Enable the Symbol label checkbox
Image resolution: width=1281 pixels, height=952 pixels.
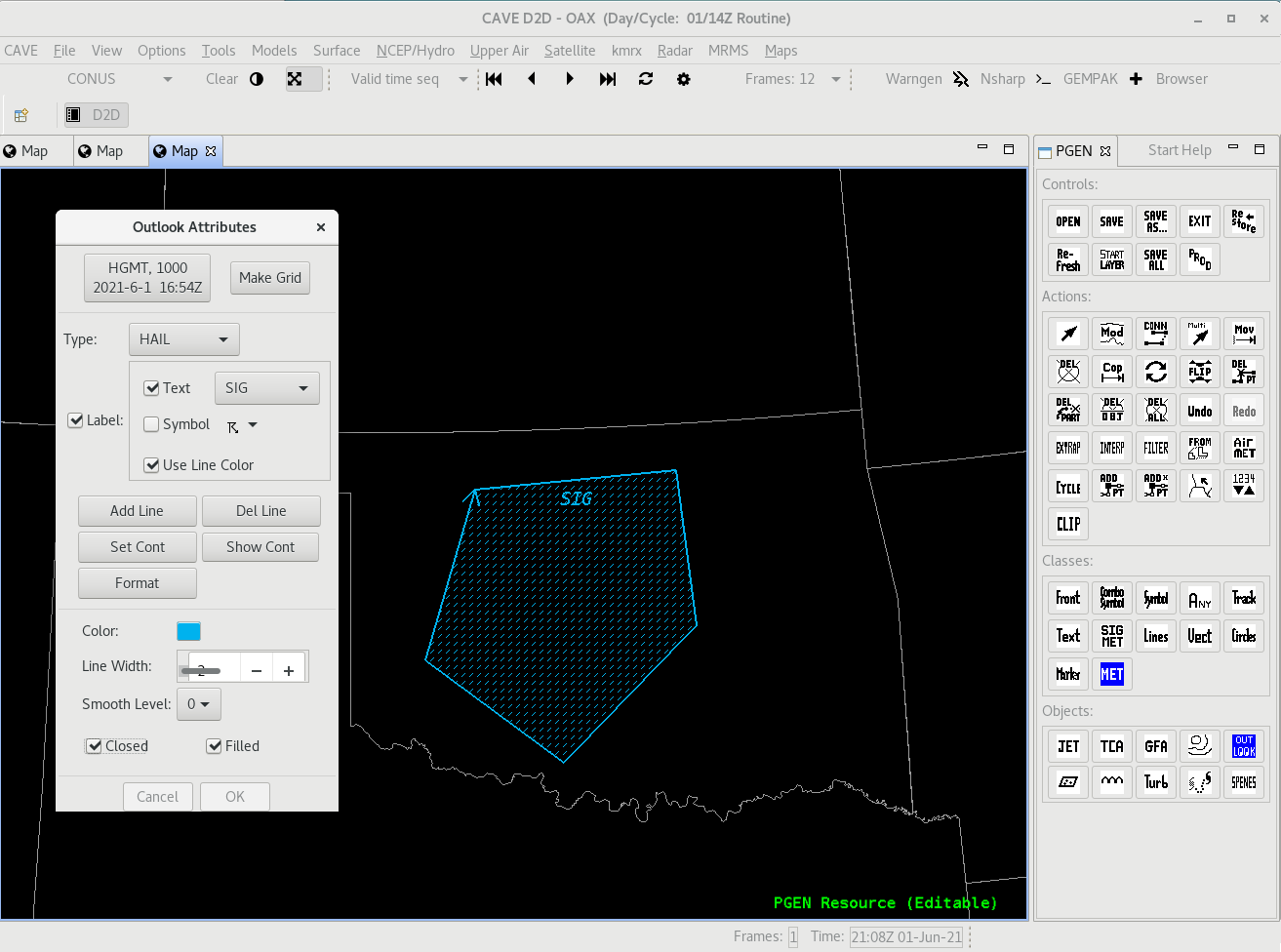(152, 424)
